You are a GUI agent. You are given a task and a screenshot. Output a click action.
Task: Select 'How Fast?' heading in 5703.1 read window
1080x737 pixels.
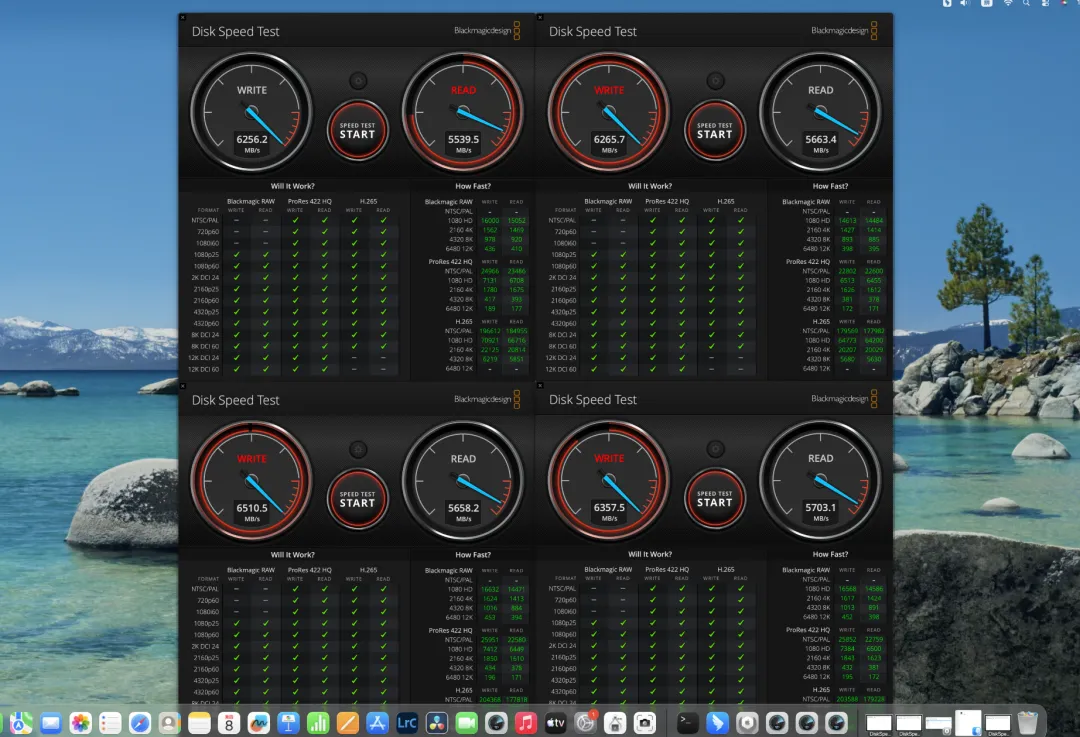831,554
